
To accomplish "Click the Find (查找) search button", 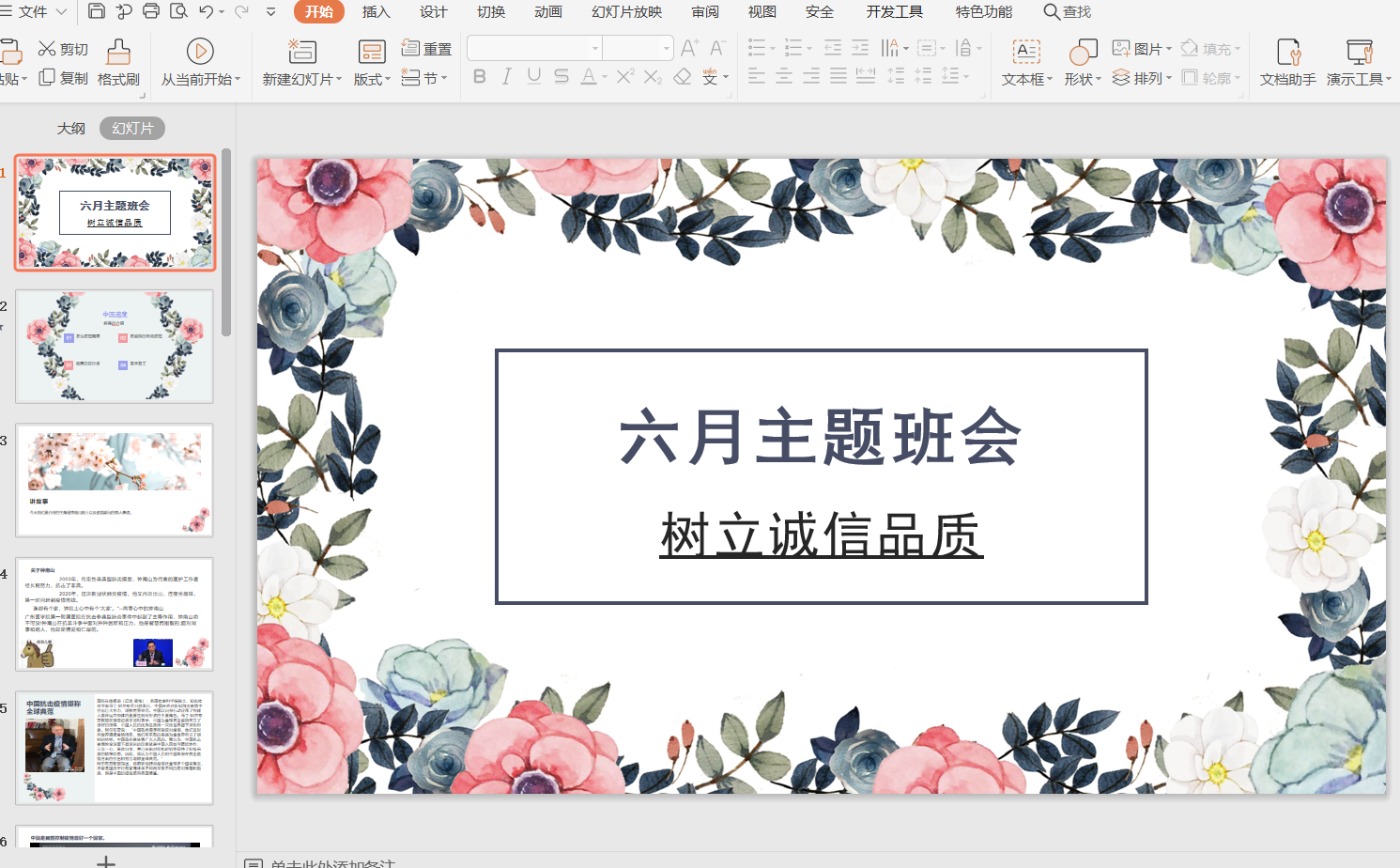I will click(1068, 11).
